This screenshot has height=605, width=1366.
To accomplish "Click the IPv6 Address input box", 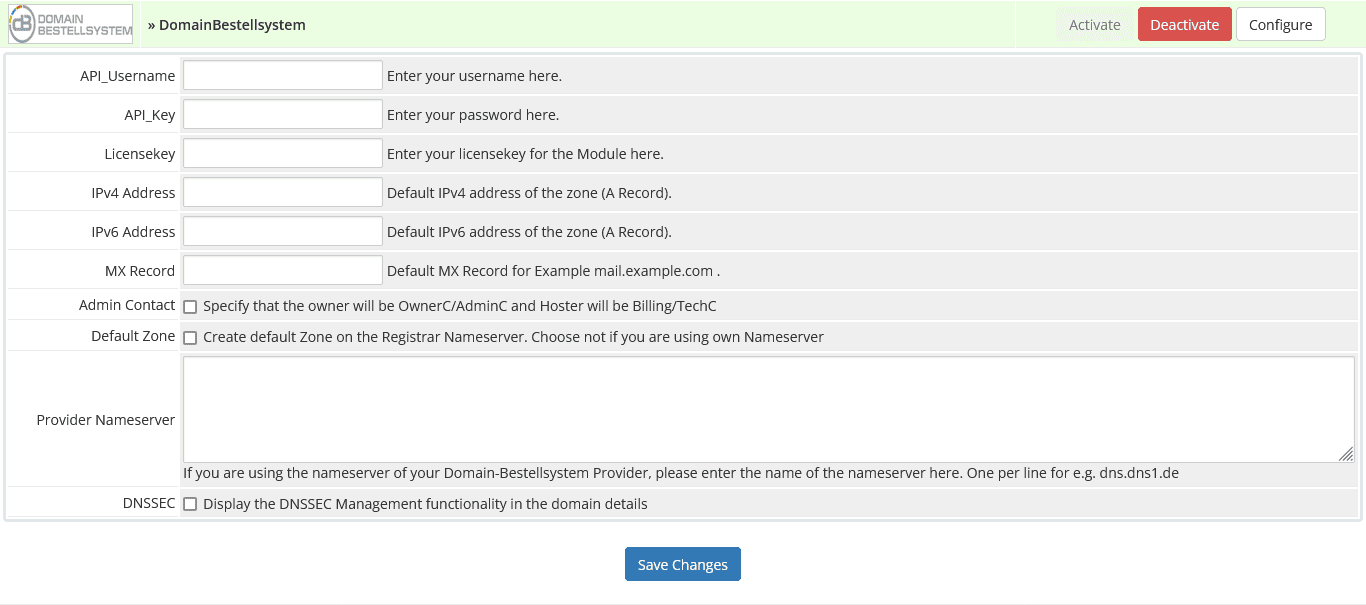I will (283, 232).
